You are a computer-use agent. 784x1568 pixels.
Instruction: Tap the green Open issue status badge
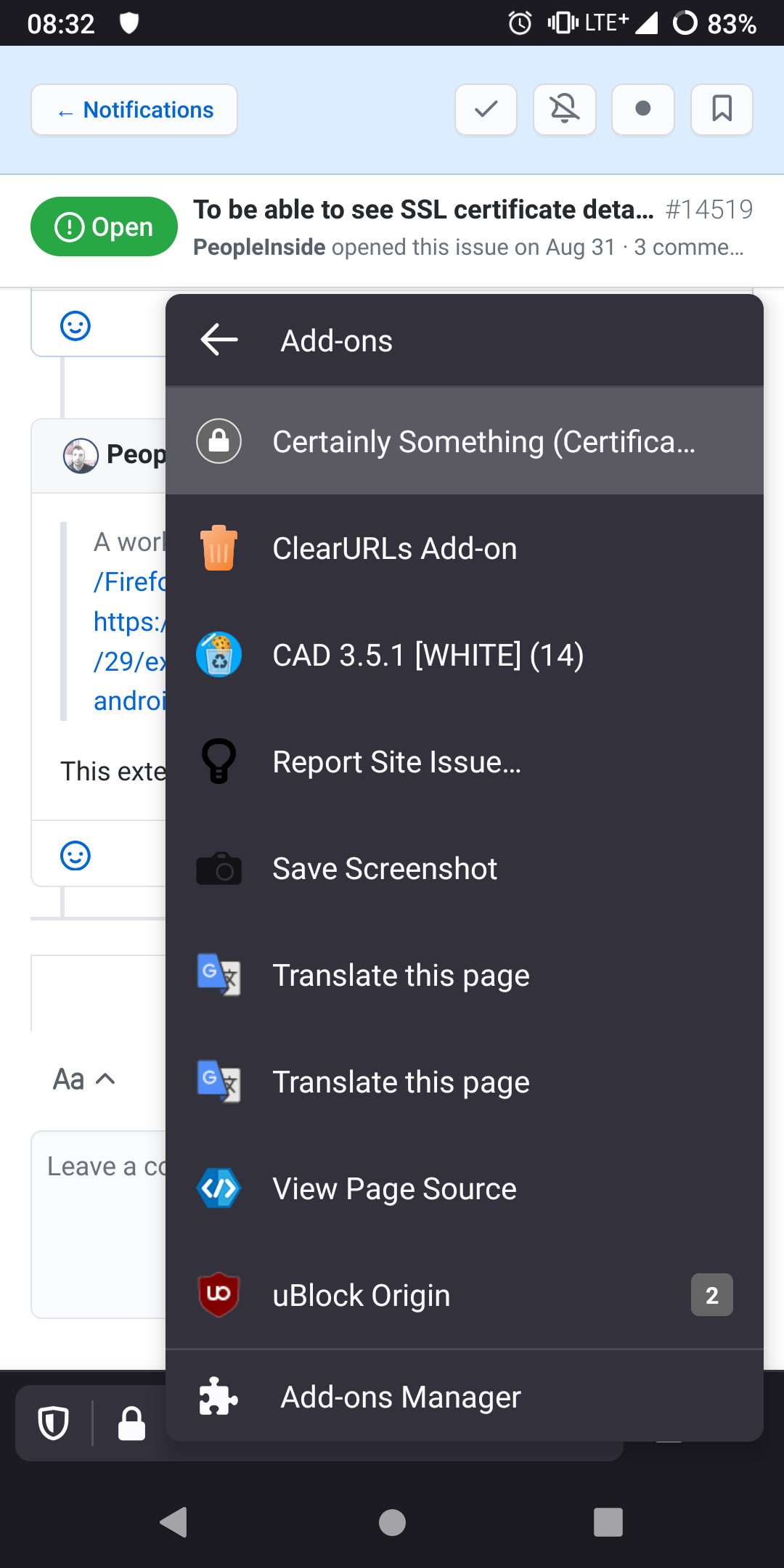(104, 226)
